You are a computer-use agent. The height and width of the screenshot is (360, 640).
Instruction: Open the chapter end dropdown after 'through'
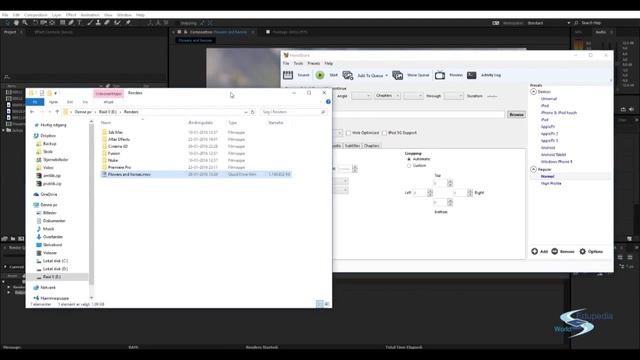pyautogui.click(x=453, y=96)
